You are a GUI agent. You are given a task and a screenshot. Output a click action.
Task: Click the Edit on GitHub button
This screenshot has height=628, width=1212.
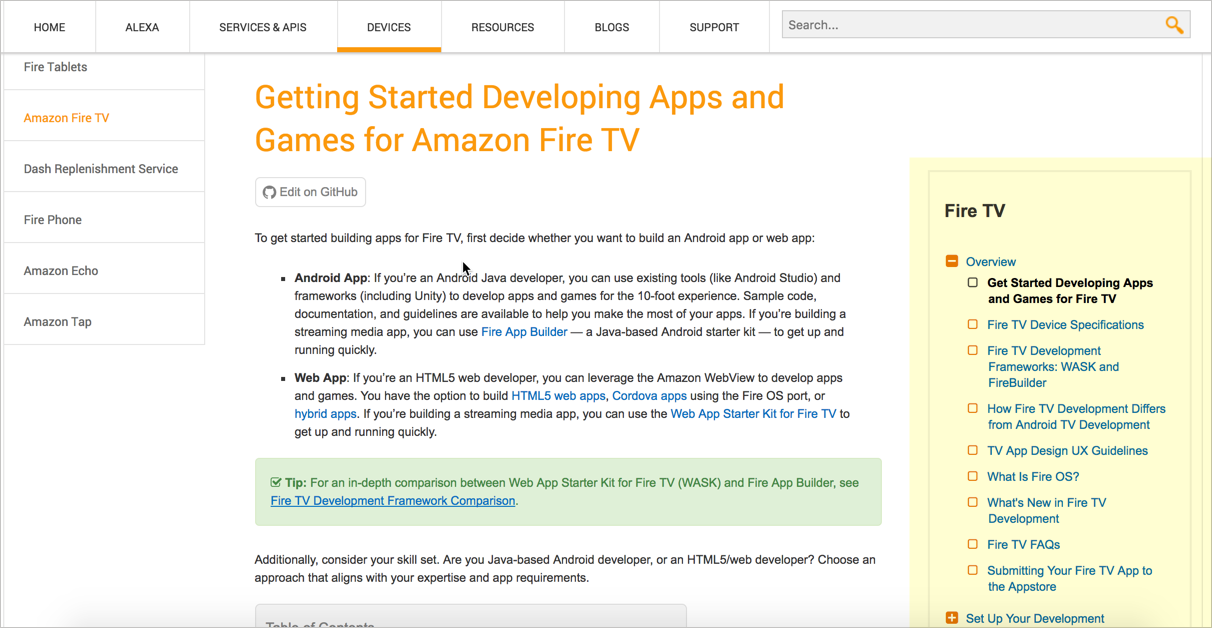310,192
